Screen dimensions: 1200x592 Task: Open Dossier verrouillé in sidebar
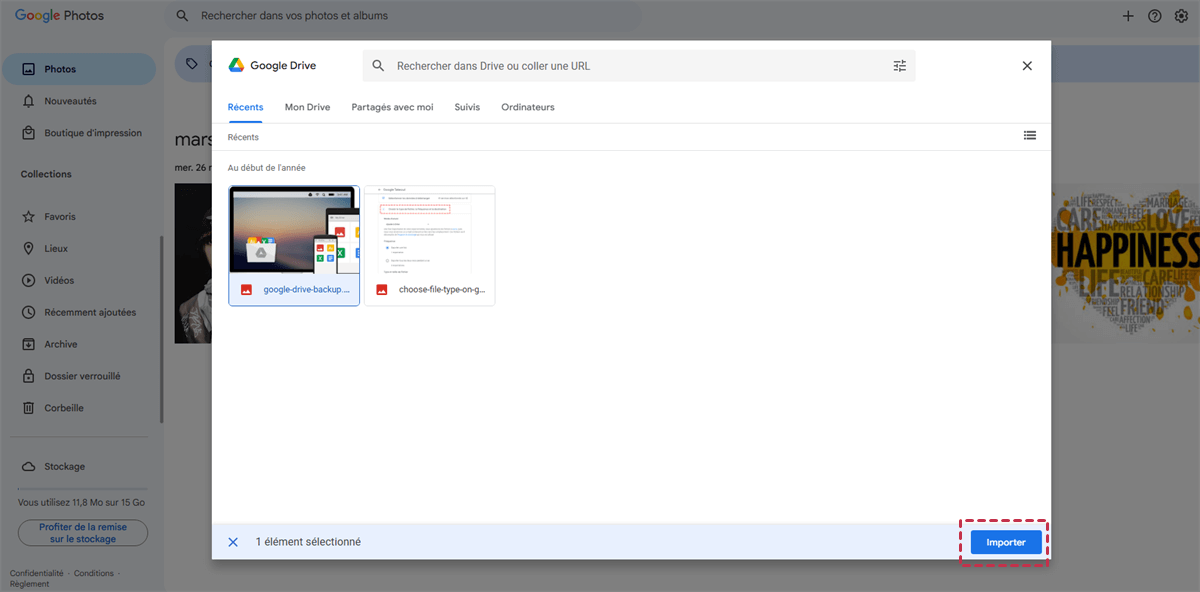point(82,376)
